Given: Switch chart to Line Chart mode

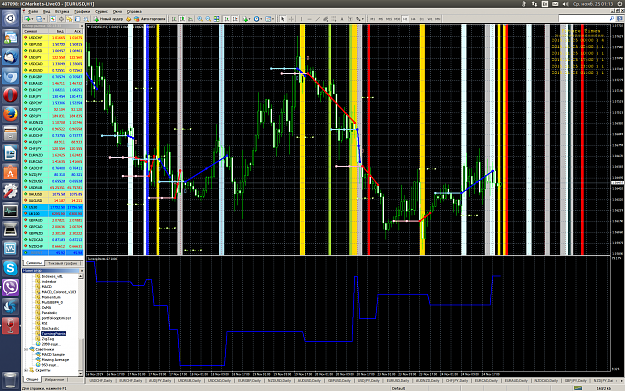Looking at the screenshot, I should (x=190, y=19).
